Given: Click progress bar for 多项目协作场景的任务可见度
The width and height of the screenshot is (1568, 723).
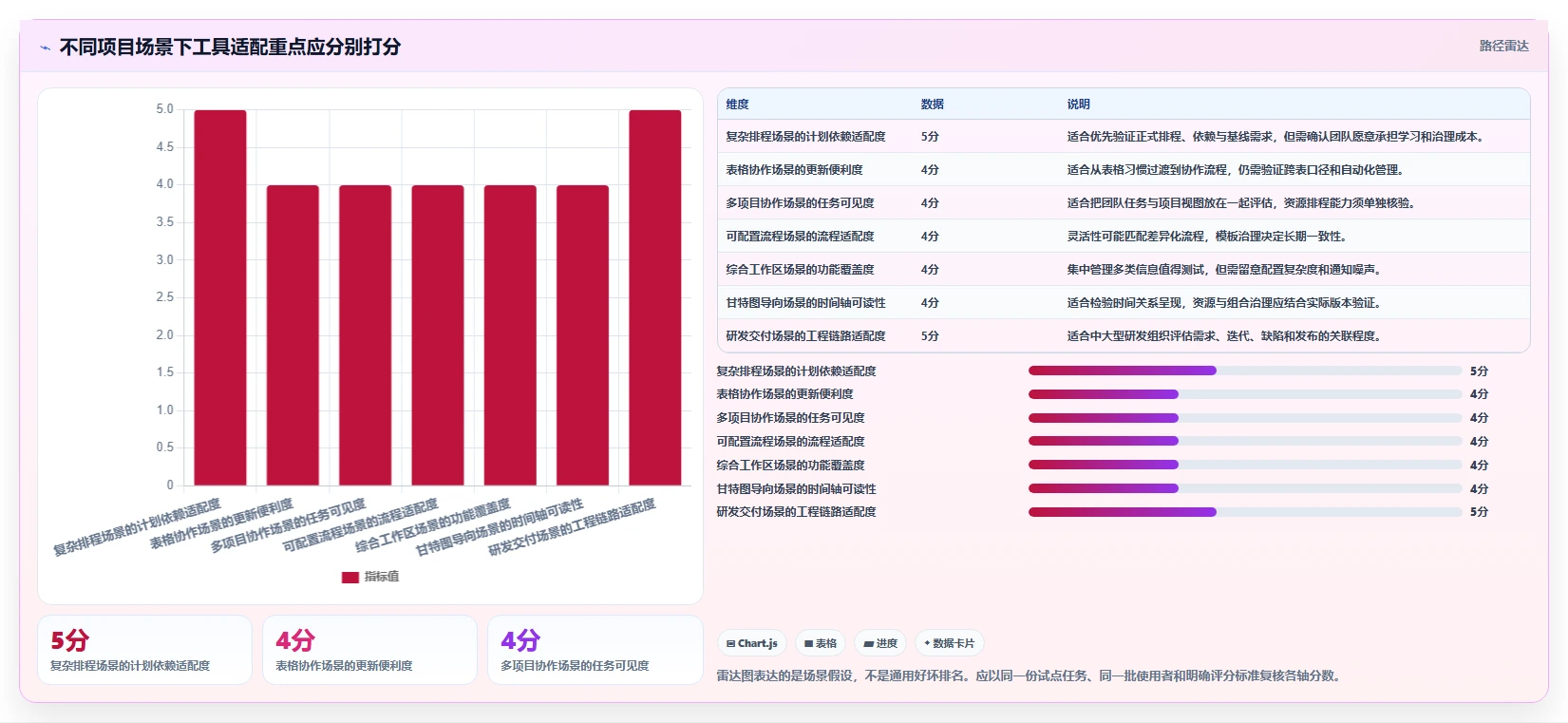Looking at the screenshot, I should [1245, 418].
